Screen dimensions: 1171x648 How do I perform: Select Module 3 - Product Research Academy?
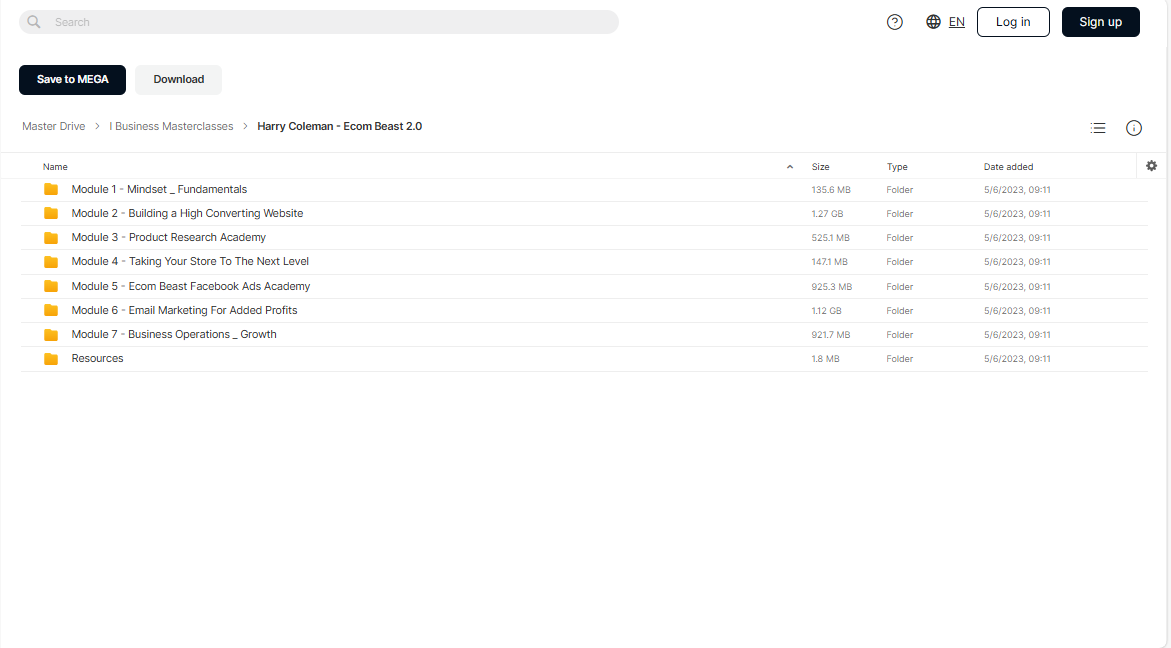click(x=169, y=237)
